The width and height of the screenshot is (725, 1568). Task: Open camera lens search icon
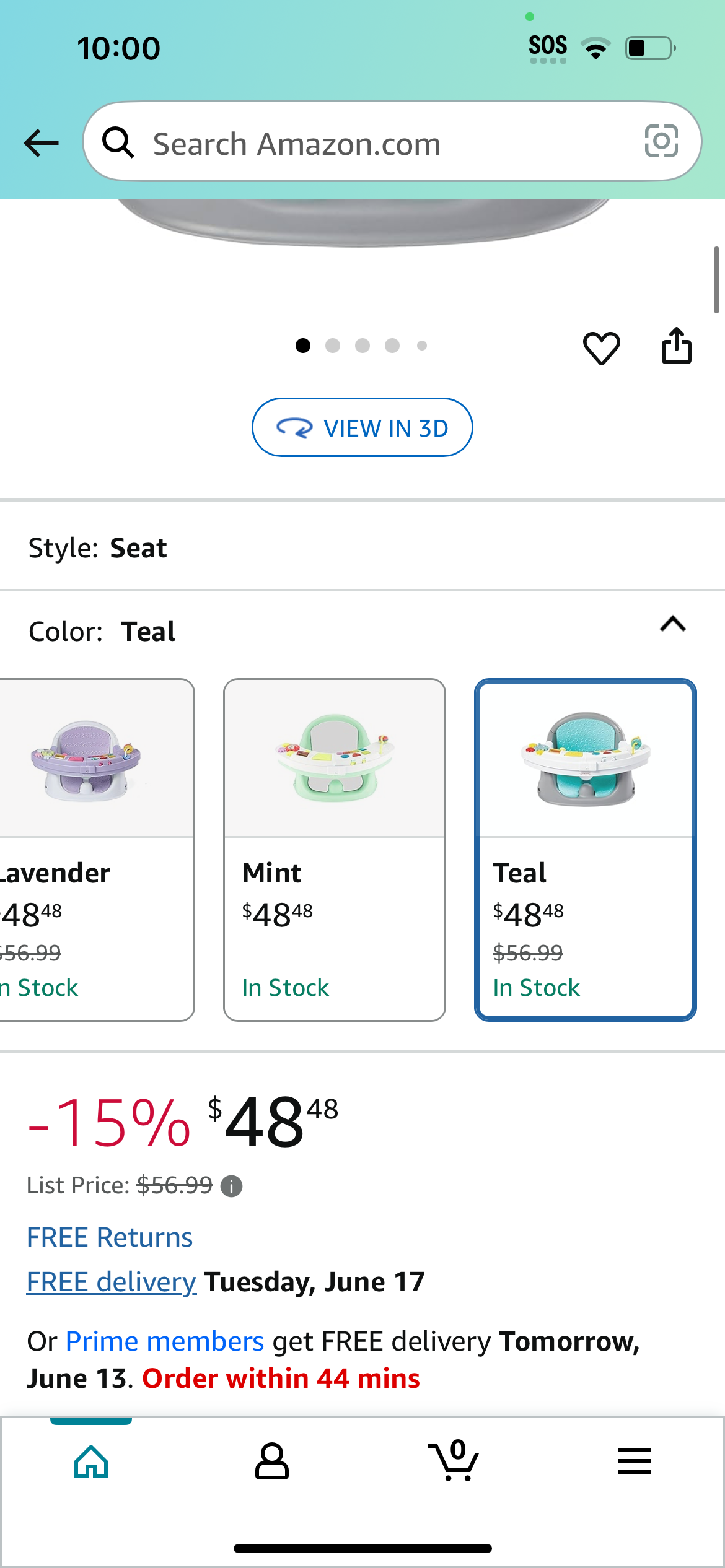(x=661, y=141)
